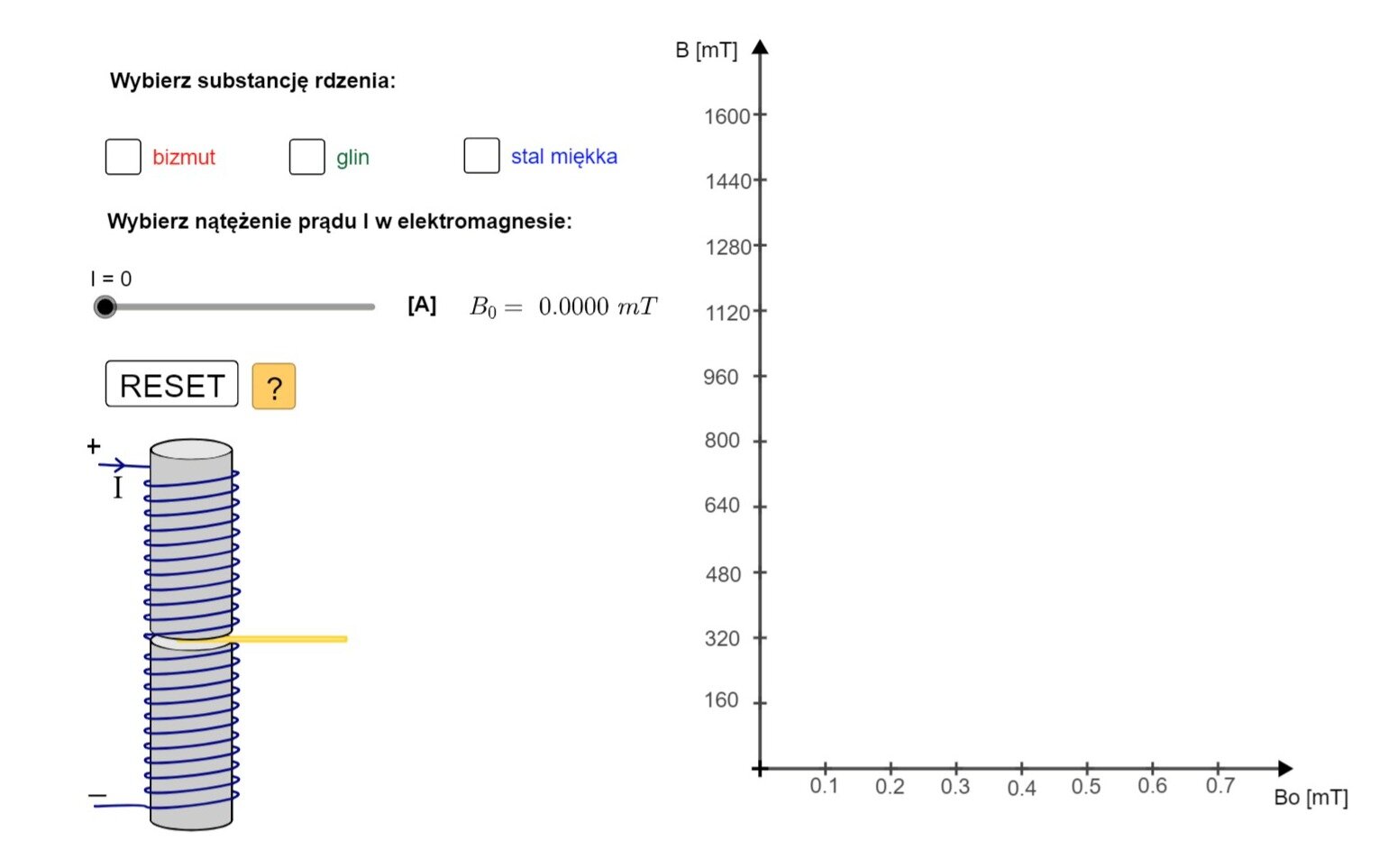Click the plus terminal sign of the coil
This screenshot has height=868, width=1388.
[x=94, y=446]
